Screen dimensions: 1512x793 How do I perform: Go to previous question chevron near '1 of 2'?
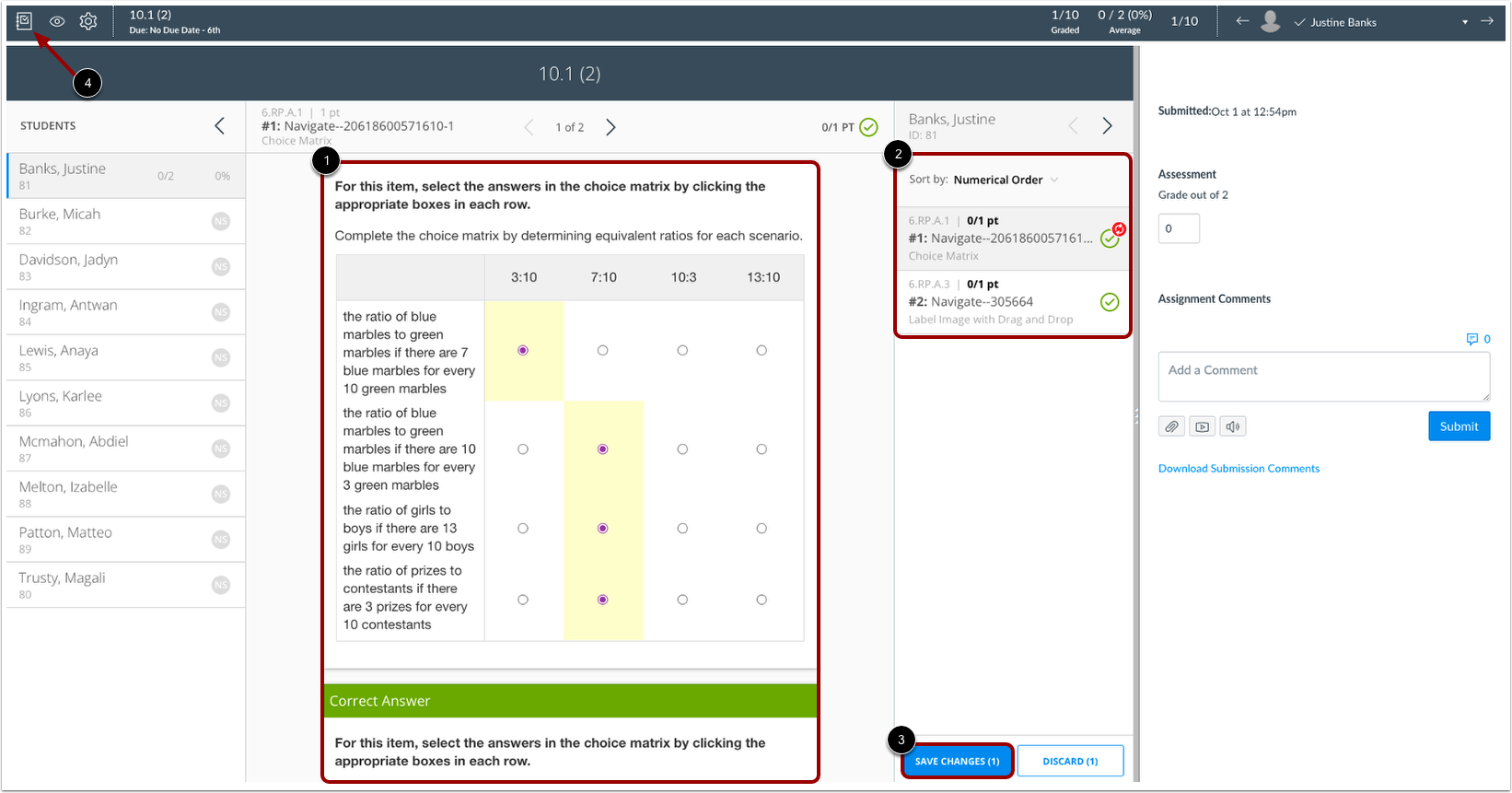(529, 127)
